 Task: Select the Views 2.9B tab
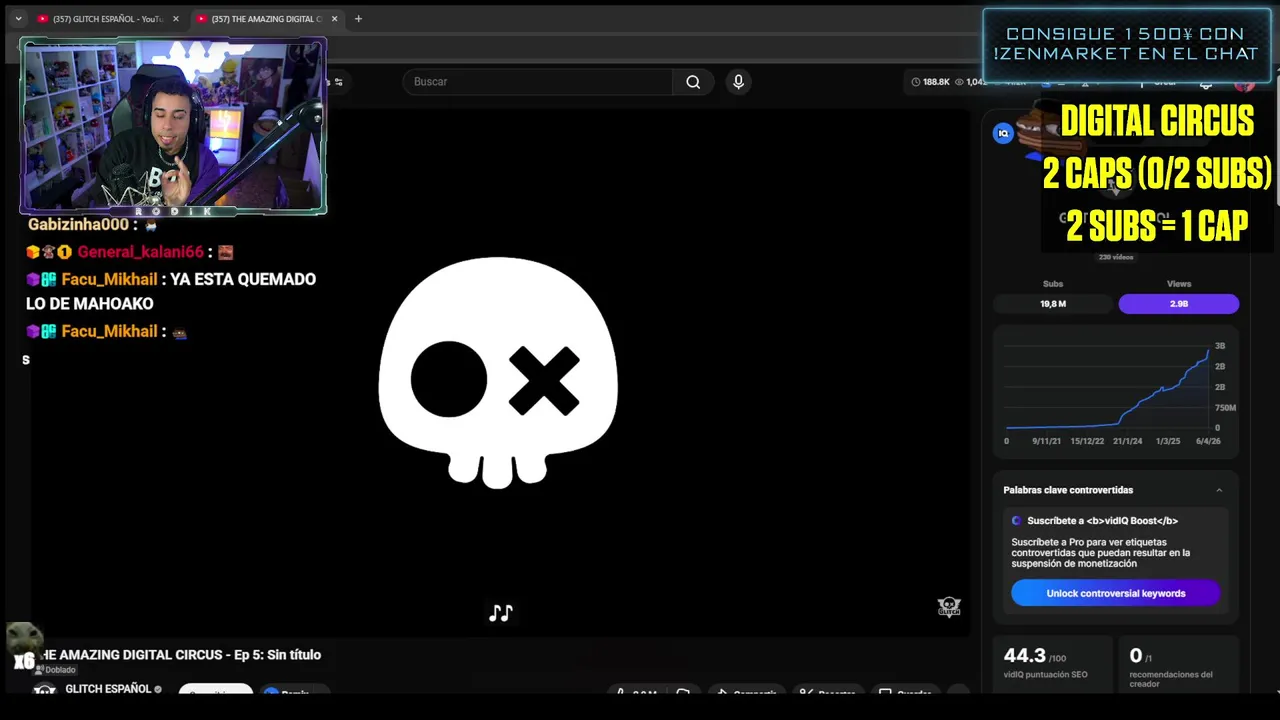(x=1179, y=304)
